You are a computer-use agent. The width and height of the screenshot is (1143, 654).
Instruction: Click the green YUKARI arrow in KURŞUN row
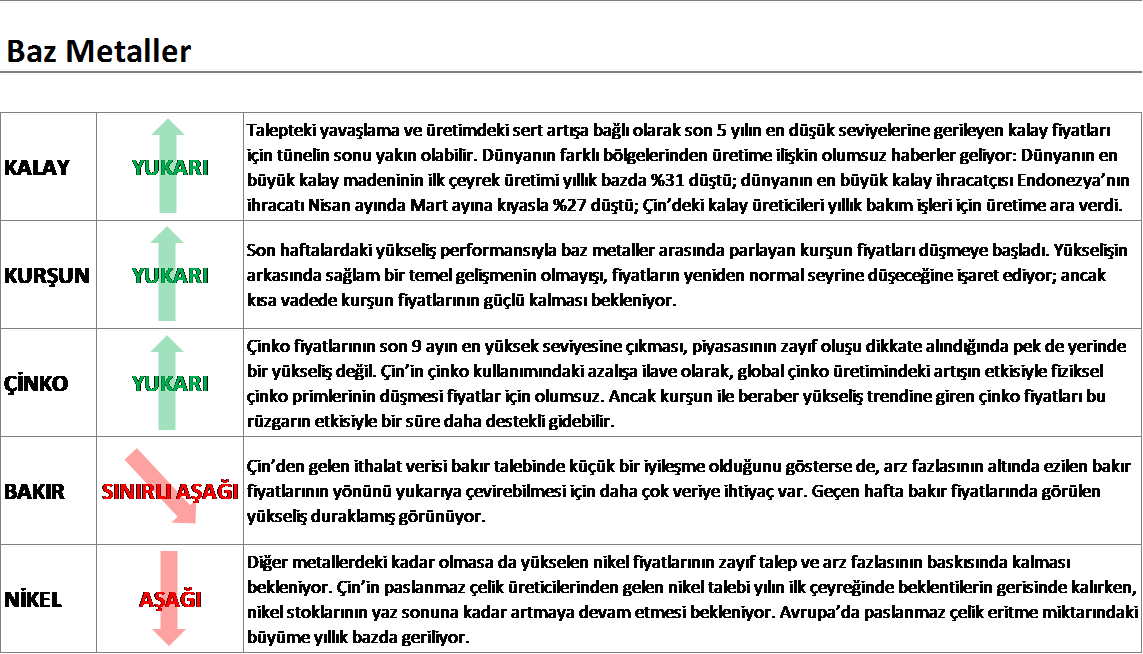tap(168, 274)
